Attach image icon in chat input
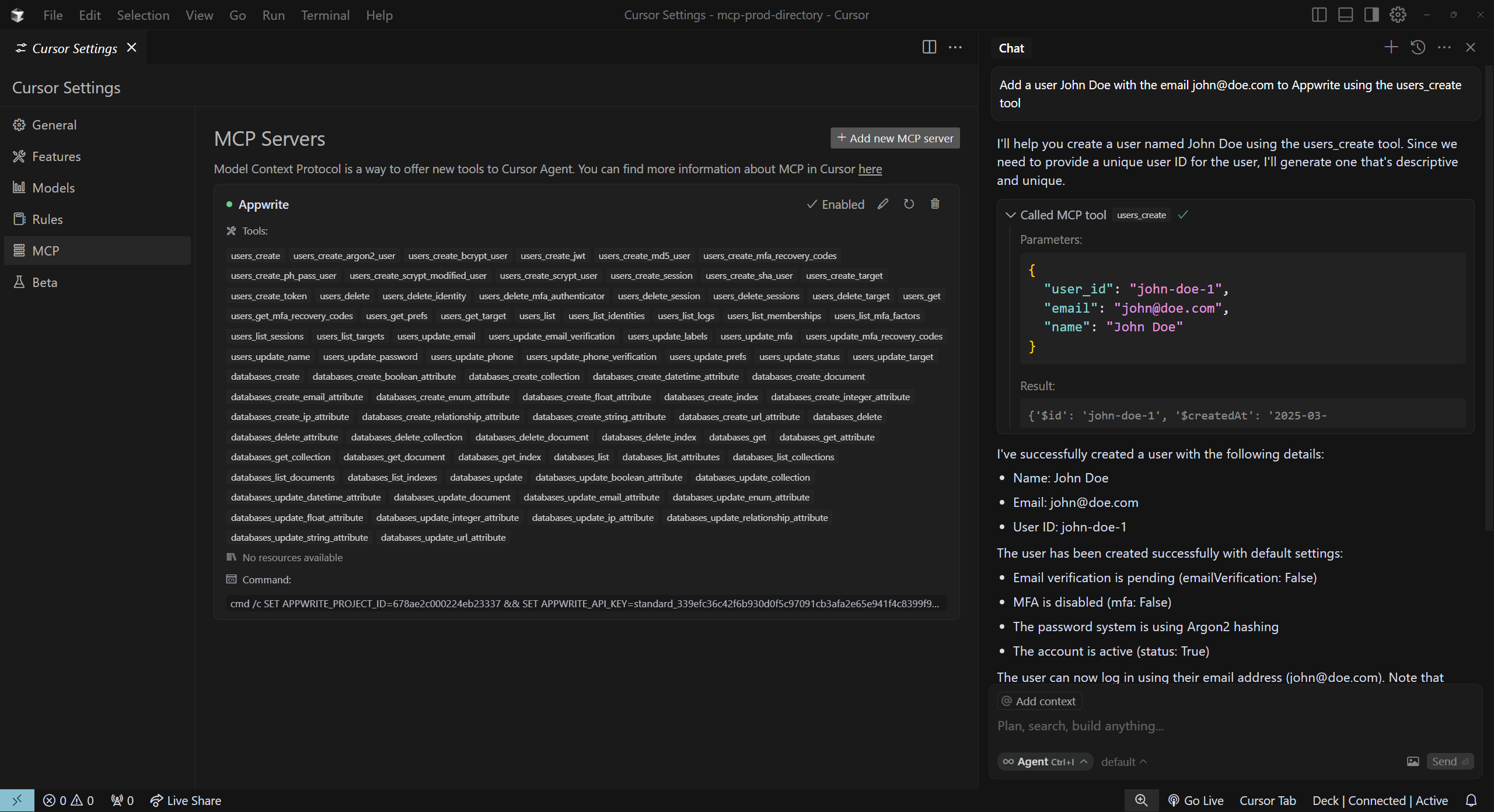Image resolution: width=1494 pixels, height=812 pixels. (x=1412, y=761)
